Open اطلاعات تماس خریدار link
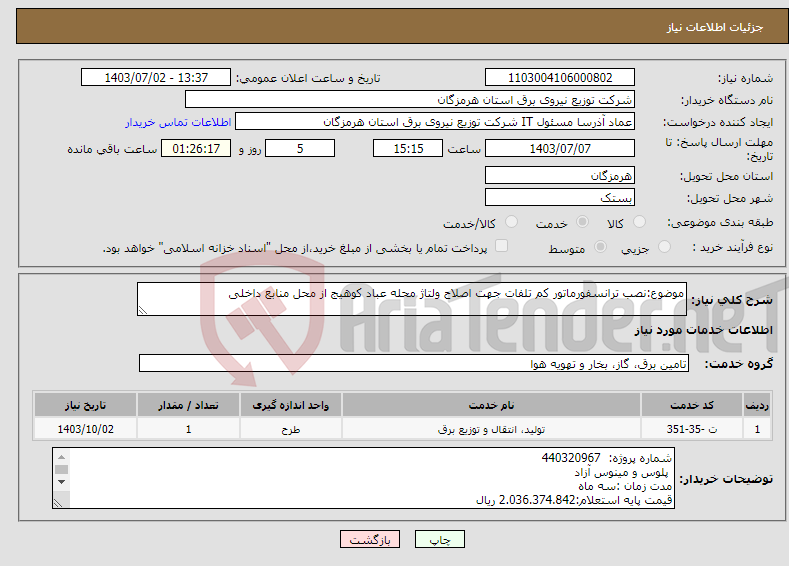Image resolution: width=789 pixels, height=566 pixels. pyautogui.click(x=178, y=122)
